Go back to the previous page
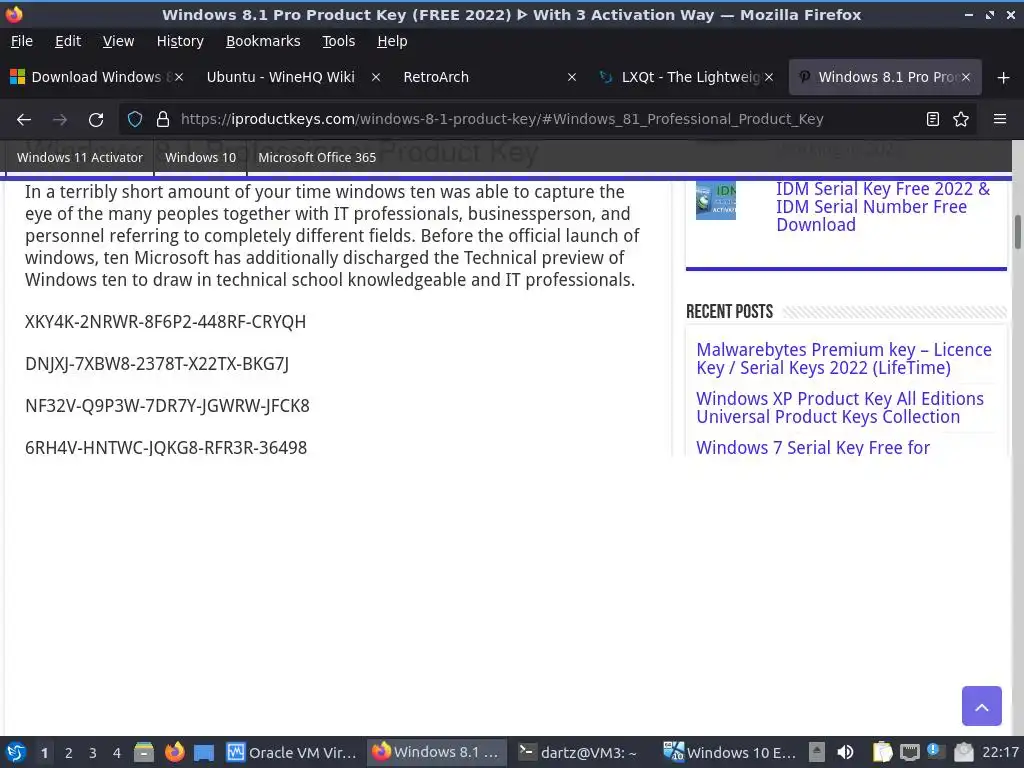Viewport: 1024px width, 768px height. [x=24, y=120]
